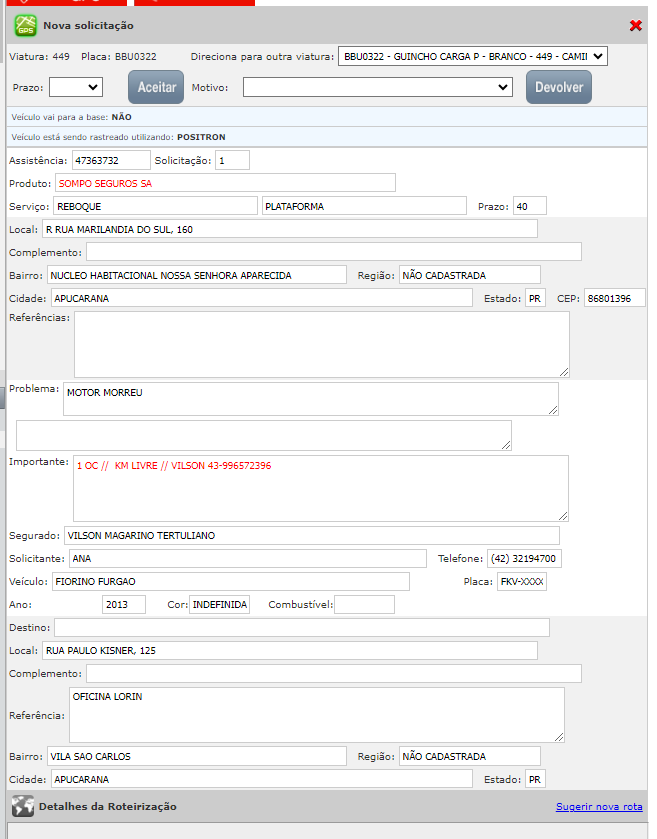This screenshot has width=657, height=839.
Task: Open the Motivo dropdown
Action: pos(378,88)
